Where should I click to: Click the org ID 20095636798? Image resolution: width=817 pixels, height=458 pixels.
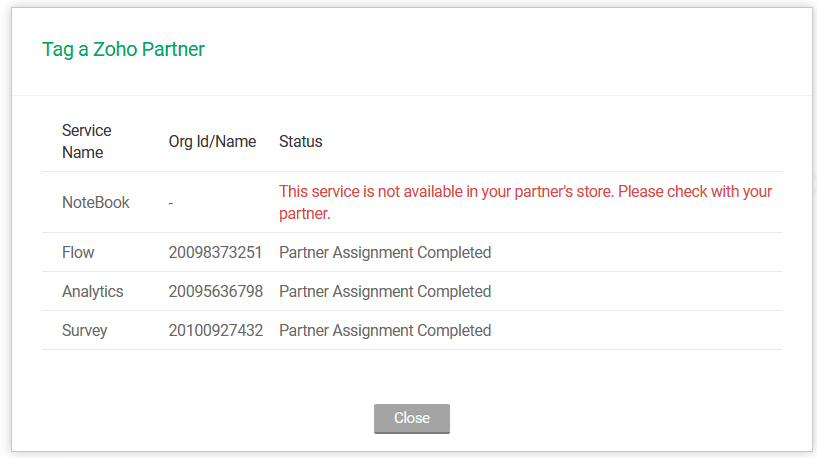click(215, 291)
